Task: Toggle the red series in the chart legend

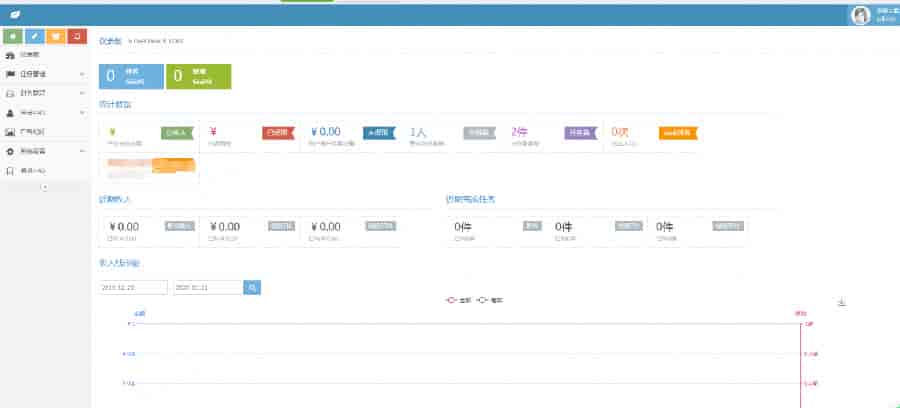Action: point(457,300)
